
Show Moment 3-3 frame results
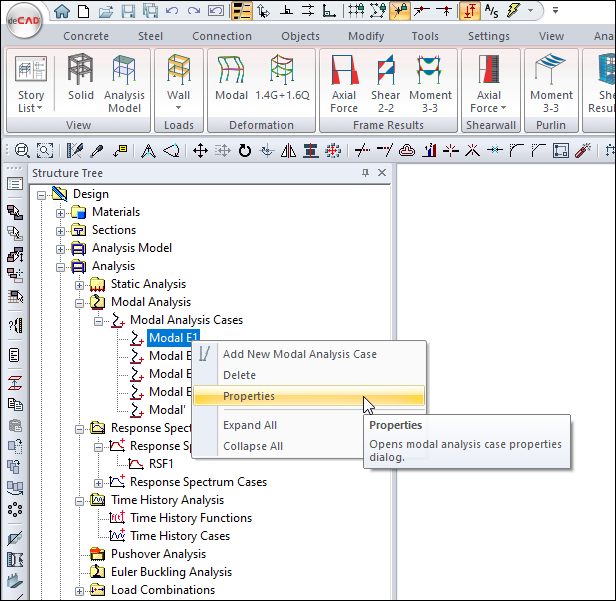(430, 83)
